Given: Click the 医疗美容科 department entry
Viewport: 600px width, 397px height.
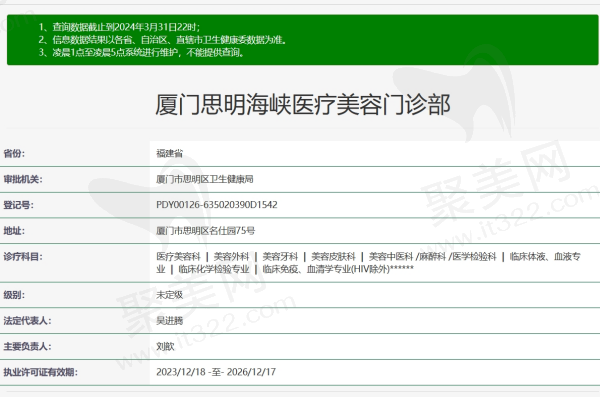Looking at the screenshot, I should 178,256.
